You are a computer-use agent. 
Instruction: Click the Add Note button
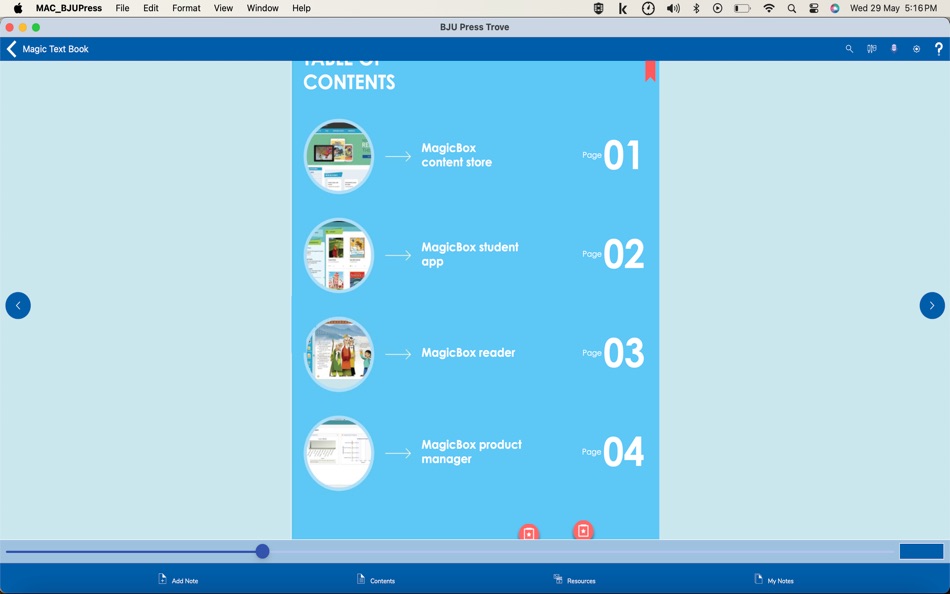(x=178, y=579)
